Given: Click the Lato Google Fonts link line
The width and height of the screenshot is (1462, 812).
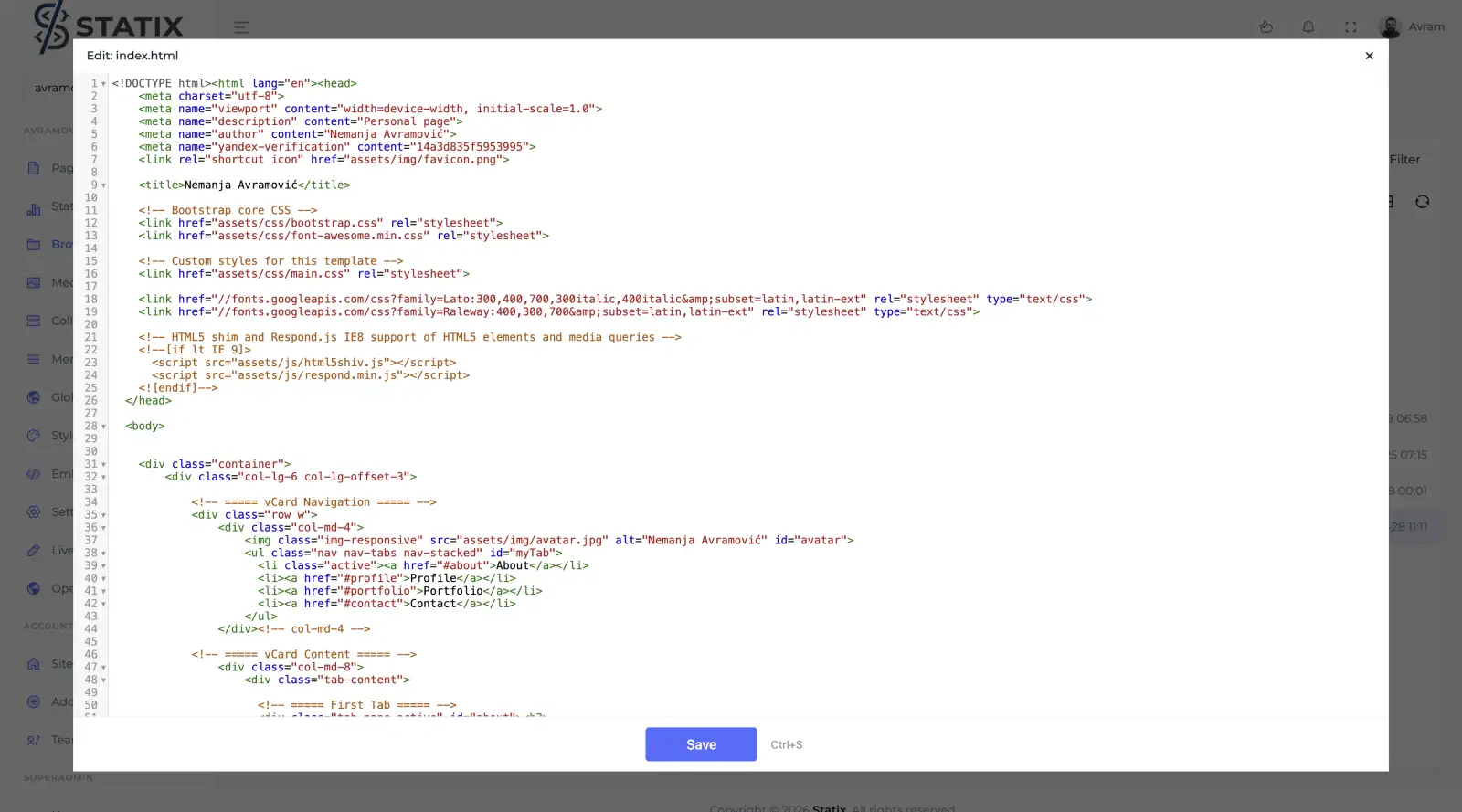Looking at the screenshot, I should coord(615,300).
